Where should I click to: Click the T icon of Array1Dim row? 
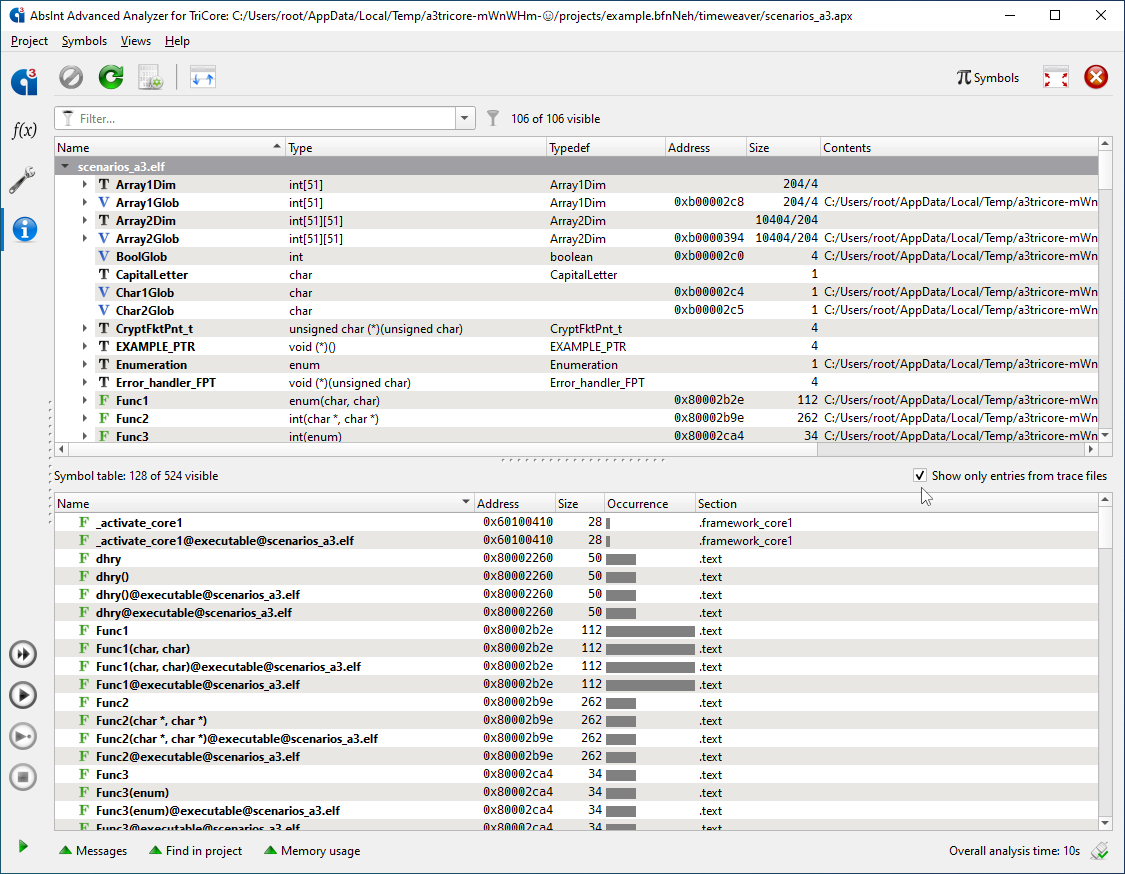pos(104,184)
